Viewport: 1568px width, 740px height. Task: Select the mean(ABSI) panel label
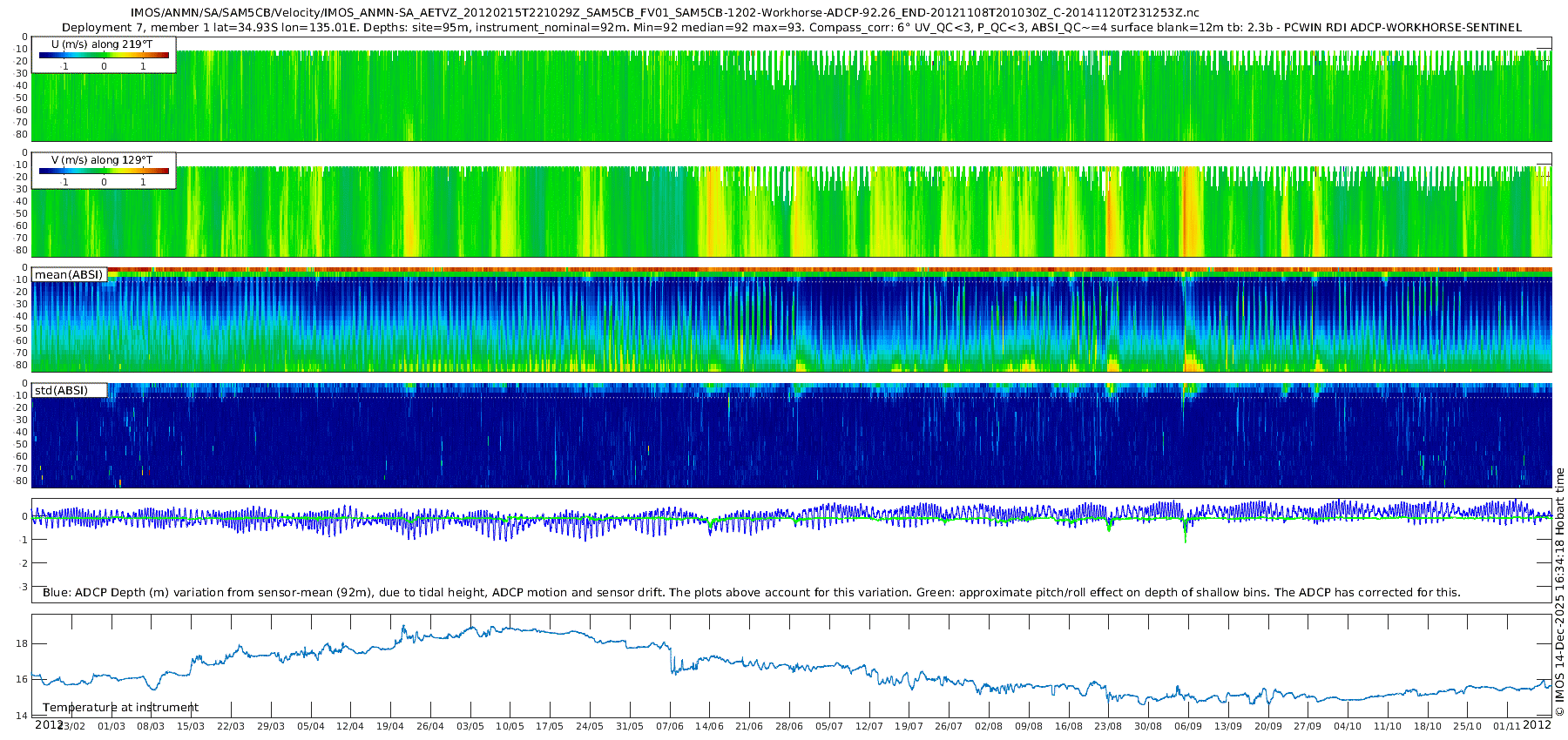tap(69, 275)
